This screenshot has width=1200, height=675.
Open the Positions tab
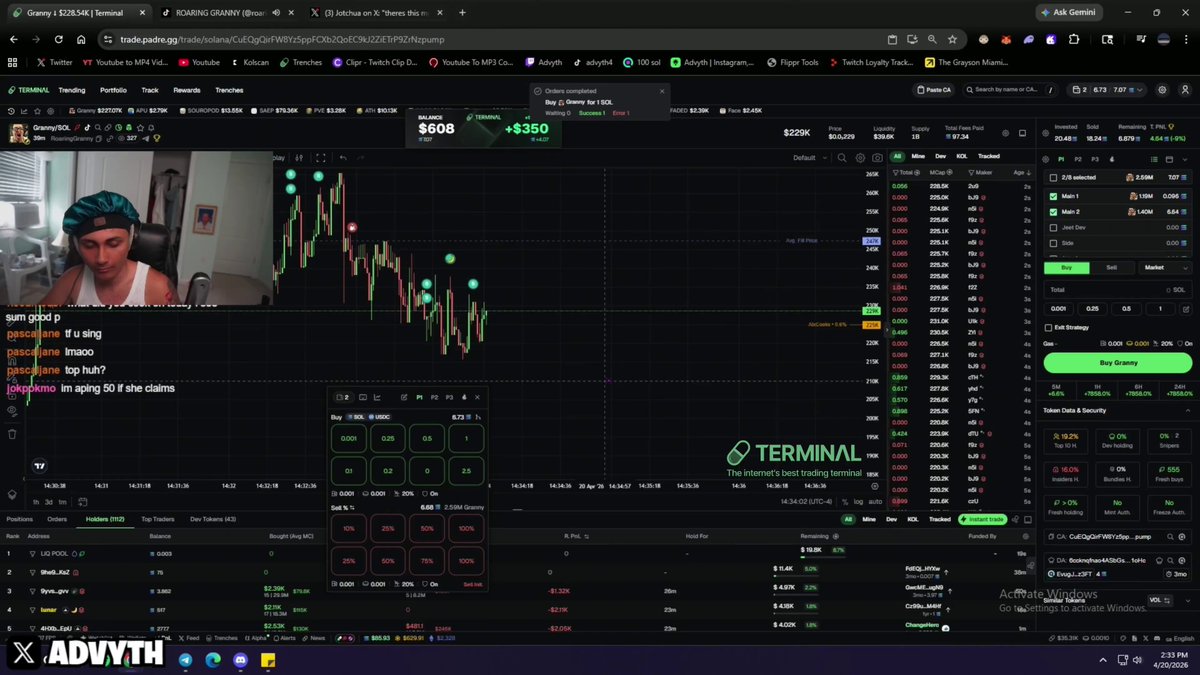pyautogui.click(x=20, y=519)
